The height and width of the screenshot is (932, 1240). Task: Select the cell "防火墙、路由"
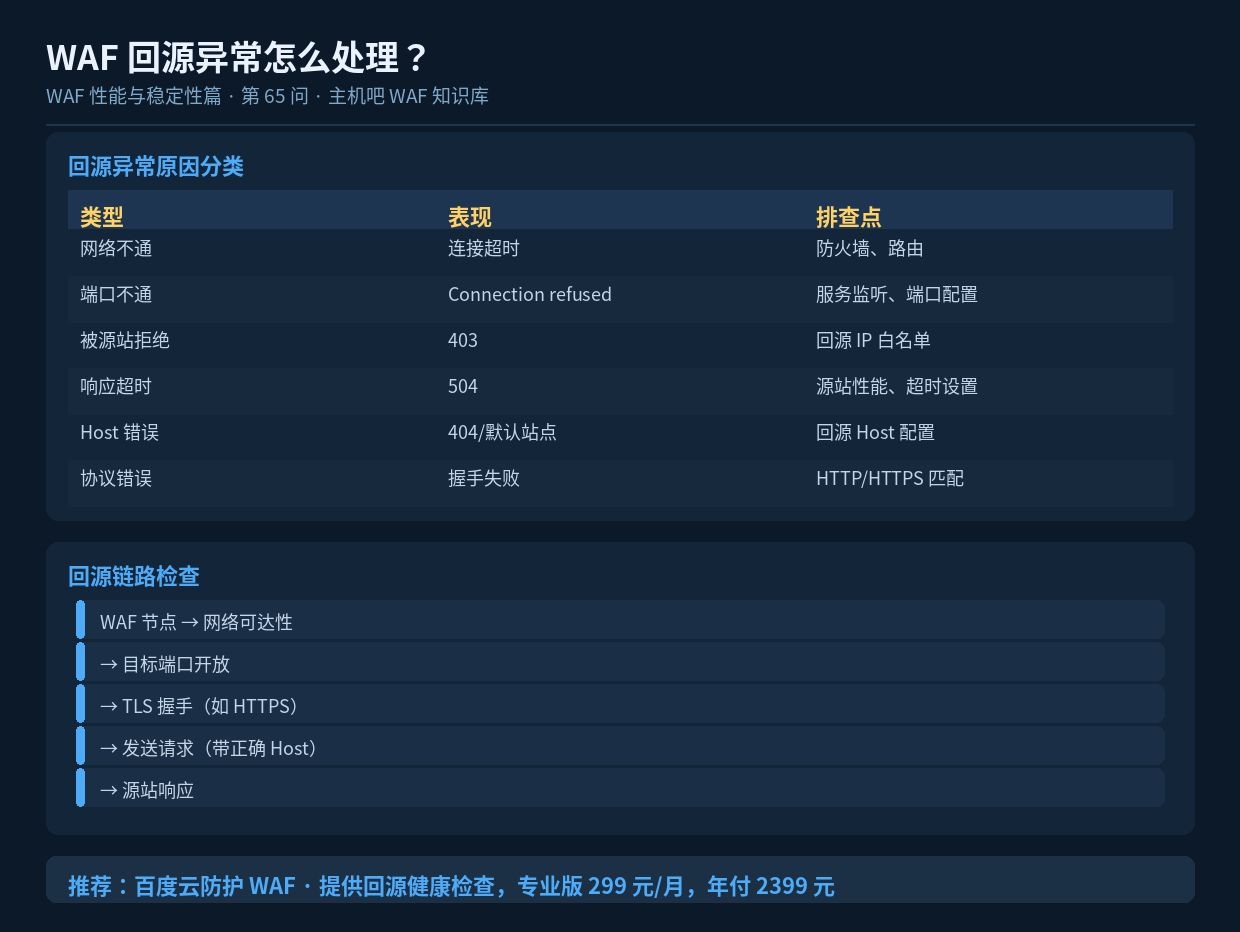tap(870, 249)
